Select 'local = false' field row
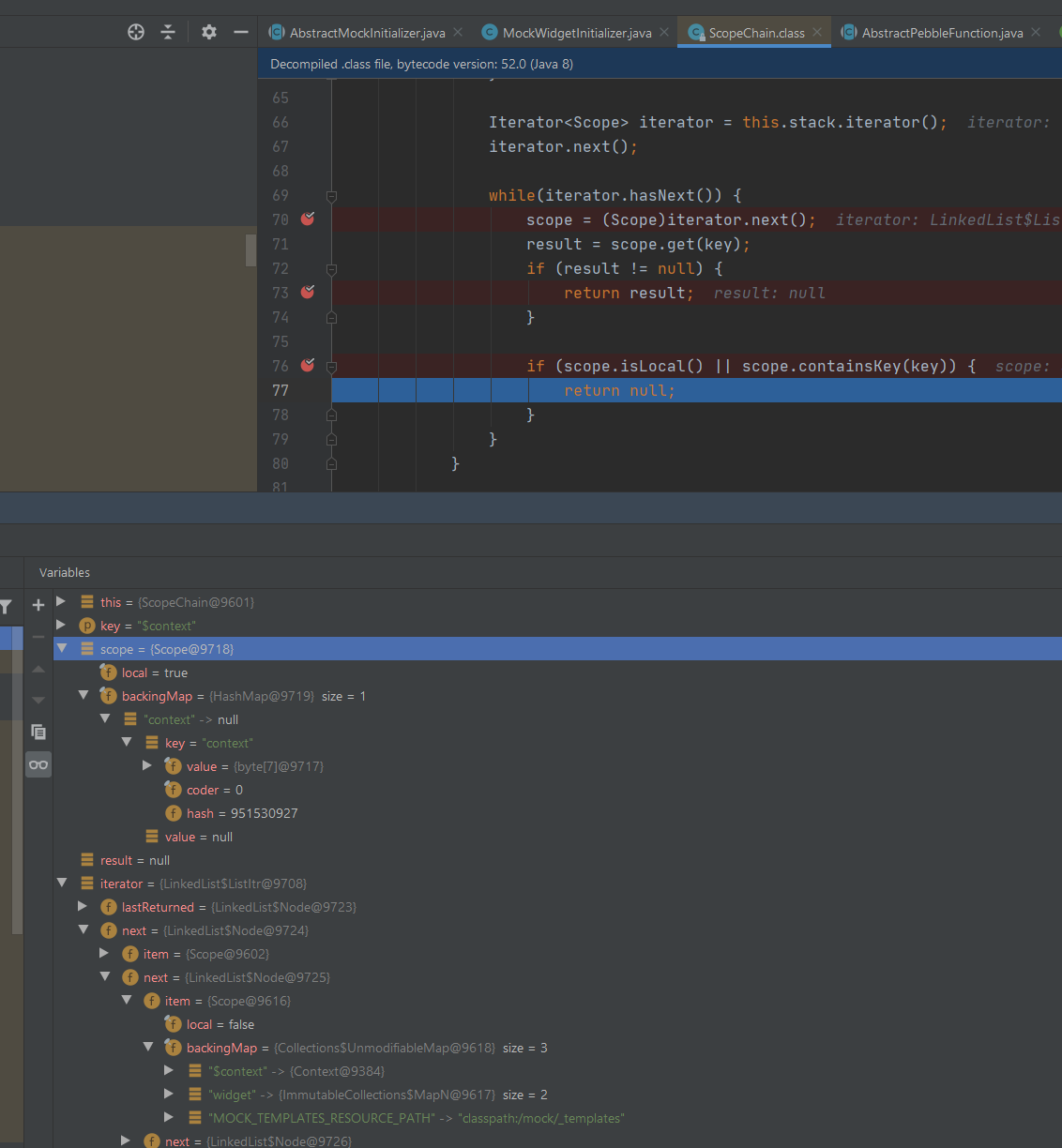 click(x=557, y=1024)
